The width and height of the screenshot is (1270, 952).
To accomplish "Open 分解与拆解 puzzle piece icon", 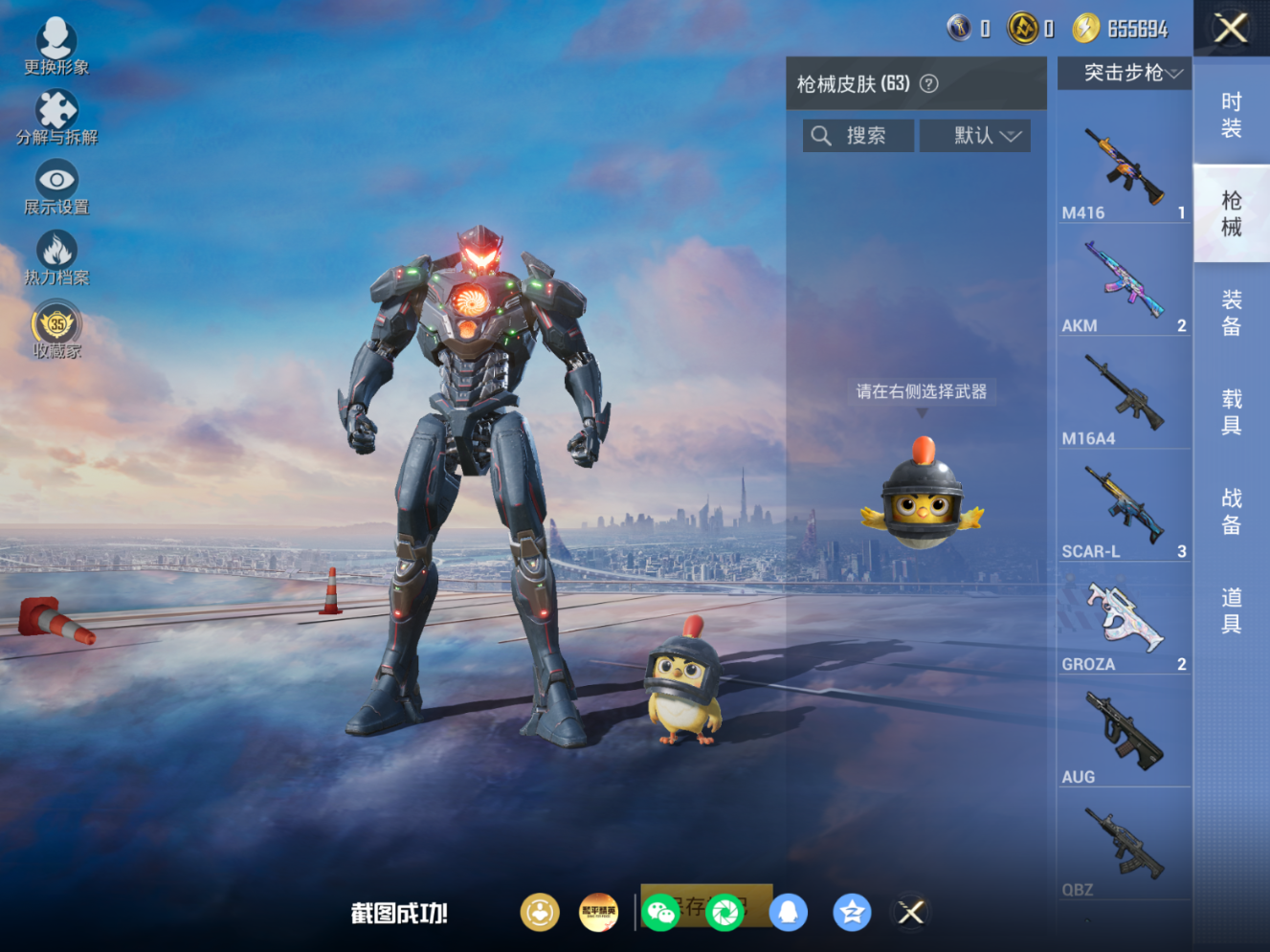I will point(56,117).
